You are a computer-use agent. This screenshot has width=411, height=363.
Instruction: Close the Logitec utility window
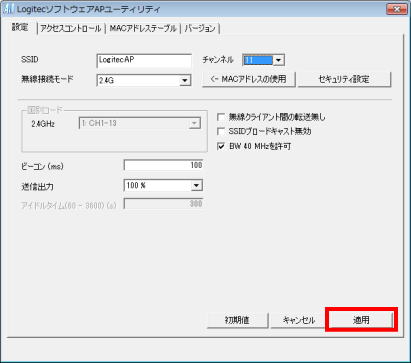[x=397, y=10]
